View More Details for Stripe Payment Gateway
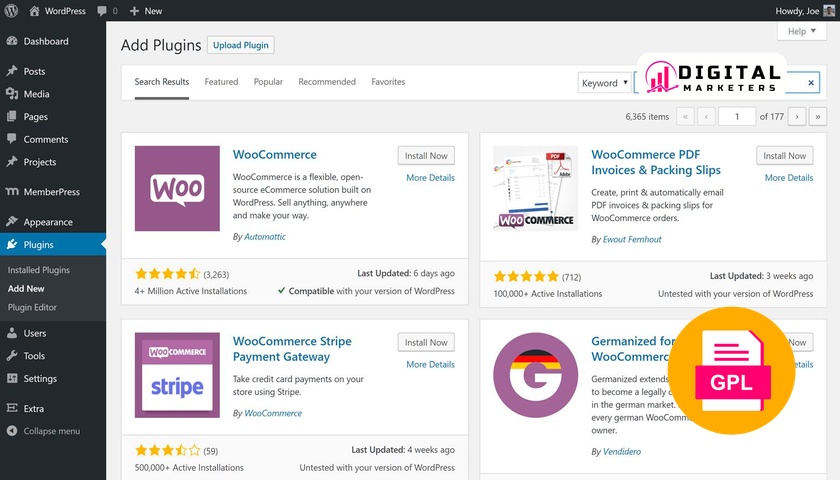The image size is (840, 480). tap(430, 364)
